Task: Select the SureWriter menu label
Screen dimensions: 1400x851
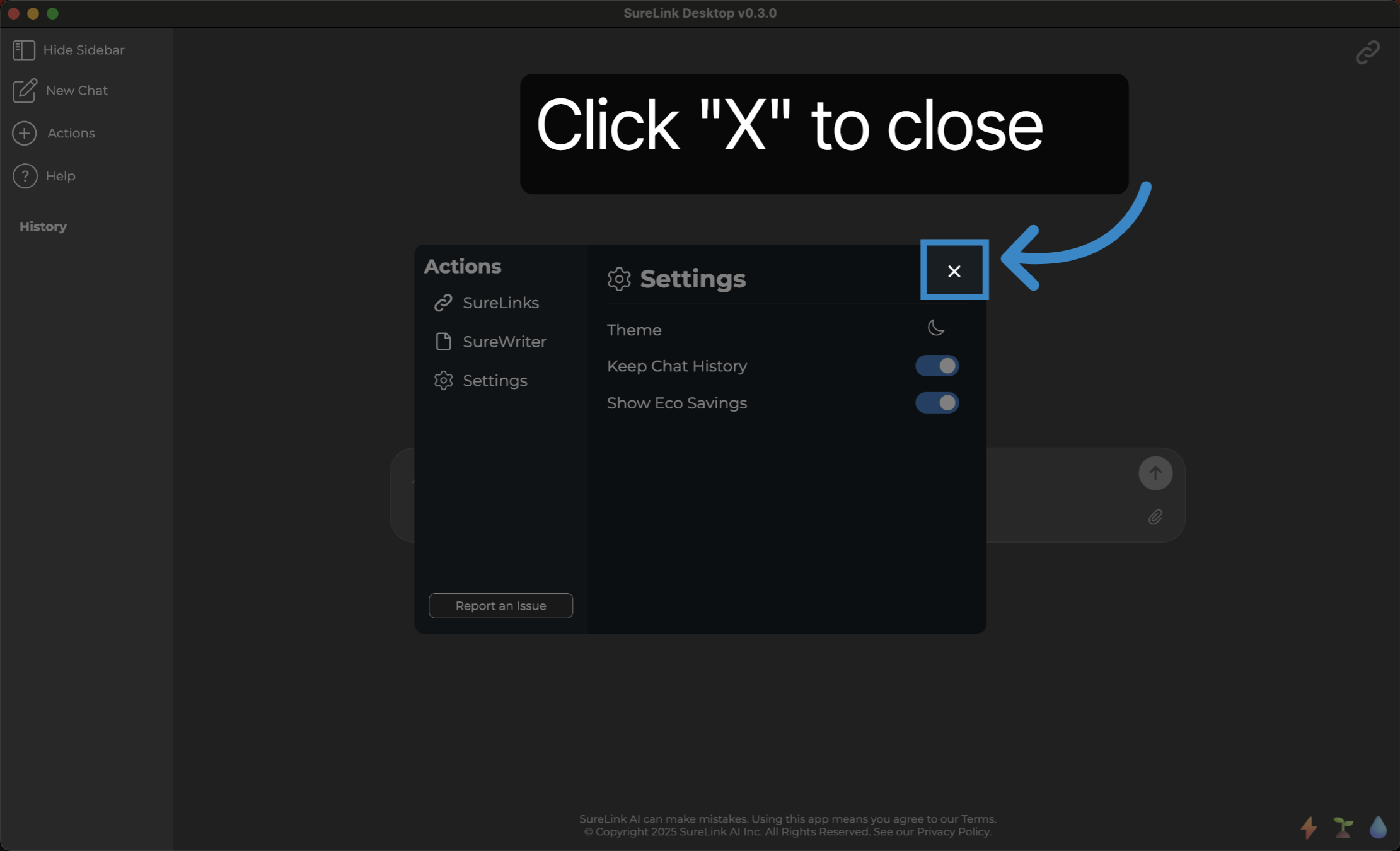Action: coord(504,342)
